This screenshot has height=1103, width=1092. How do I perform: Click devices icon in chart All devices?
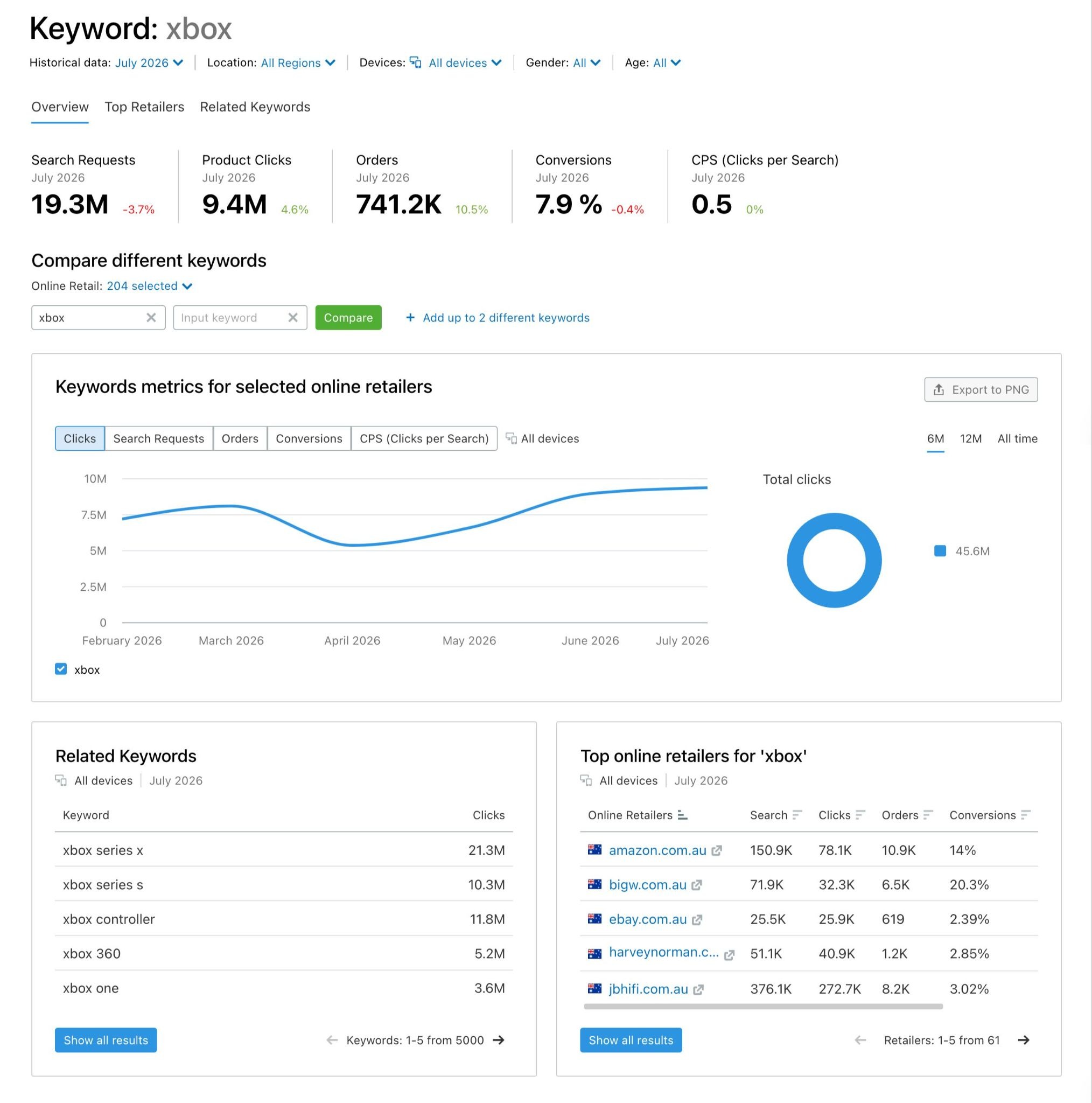click(512, 438)
